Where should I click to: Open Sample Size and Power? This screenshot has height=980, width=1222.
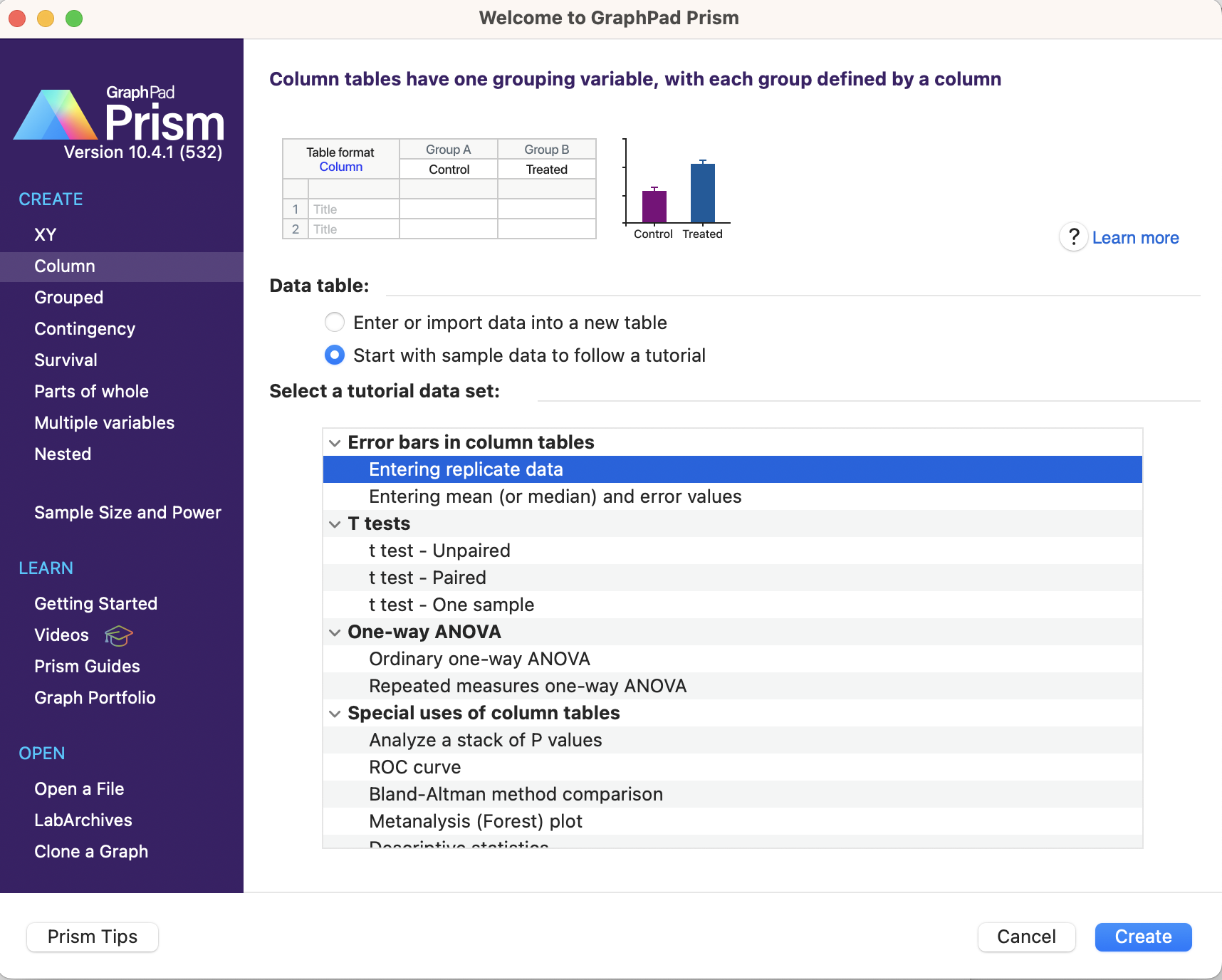click(122, 513)
